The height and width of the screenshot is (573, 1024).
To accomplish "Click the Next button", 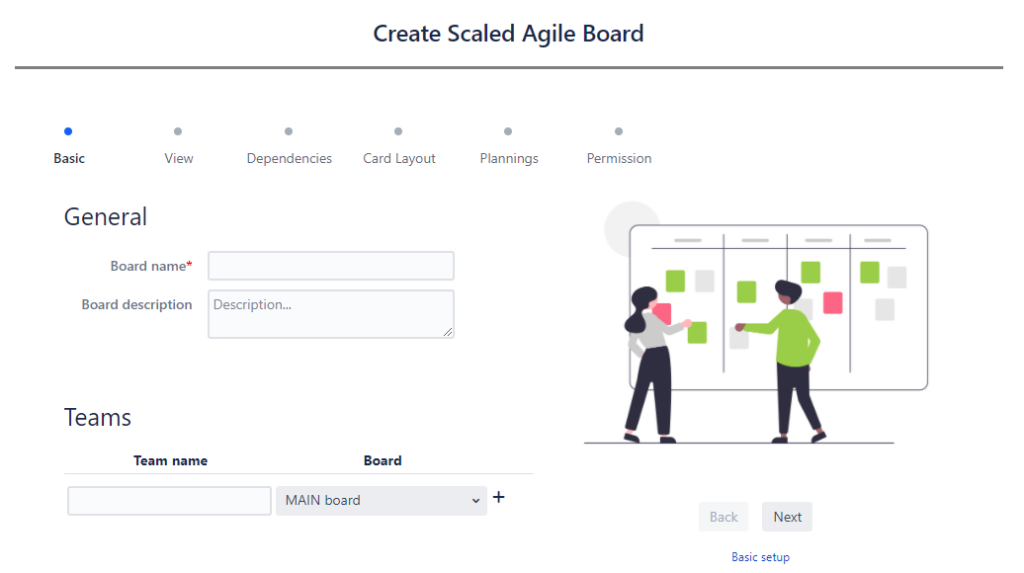I will [787, 517].
